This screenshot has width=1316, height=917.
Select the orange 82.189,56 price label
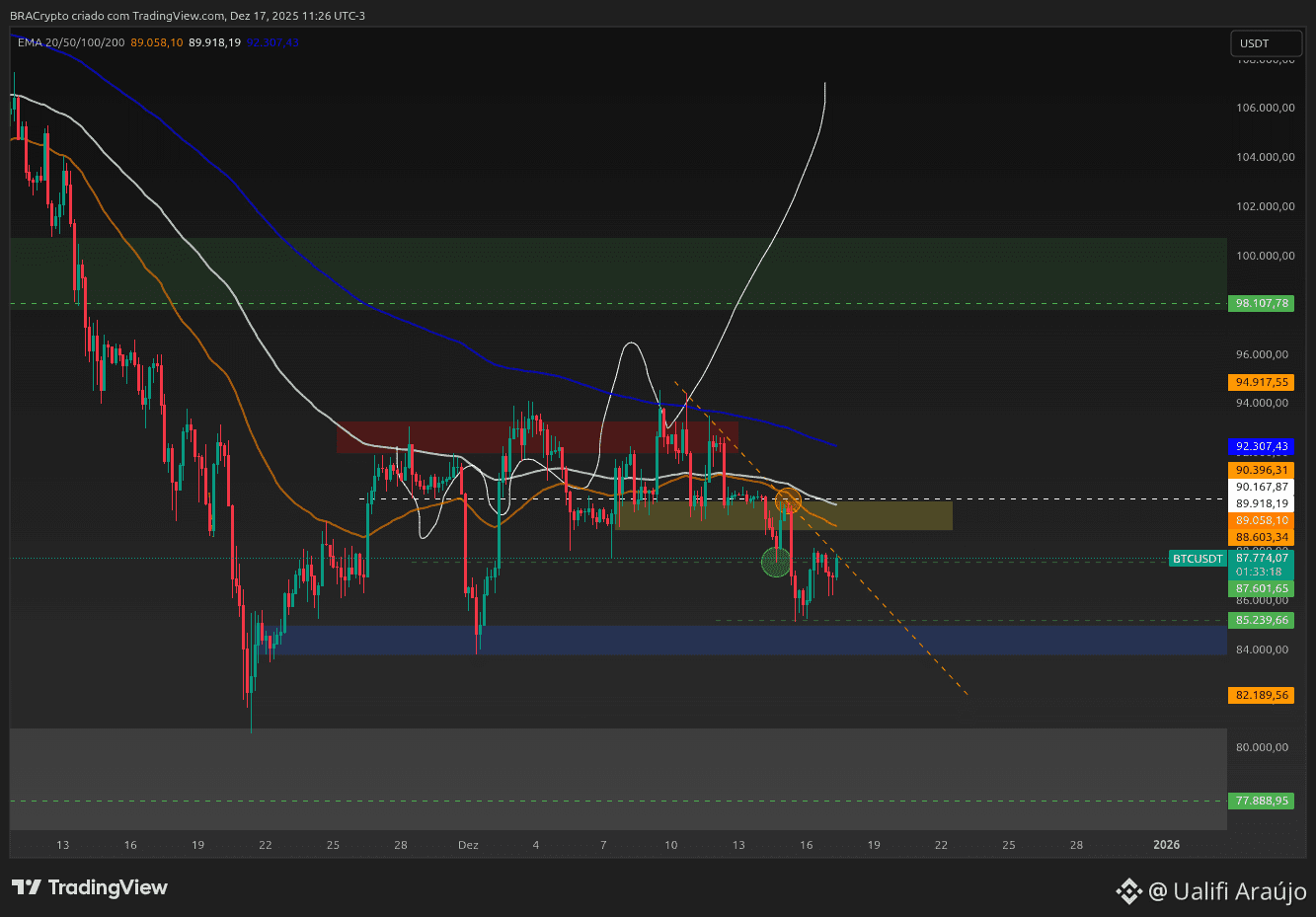1262,695
